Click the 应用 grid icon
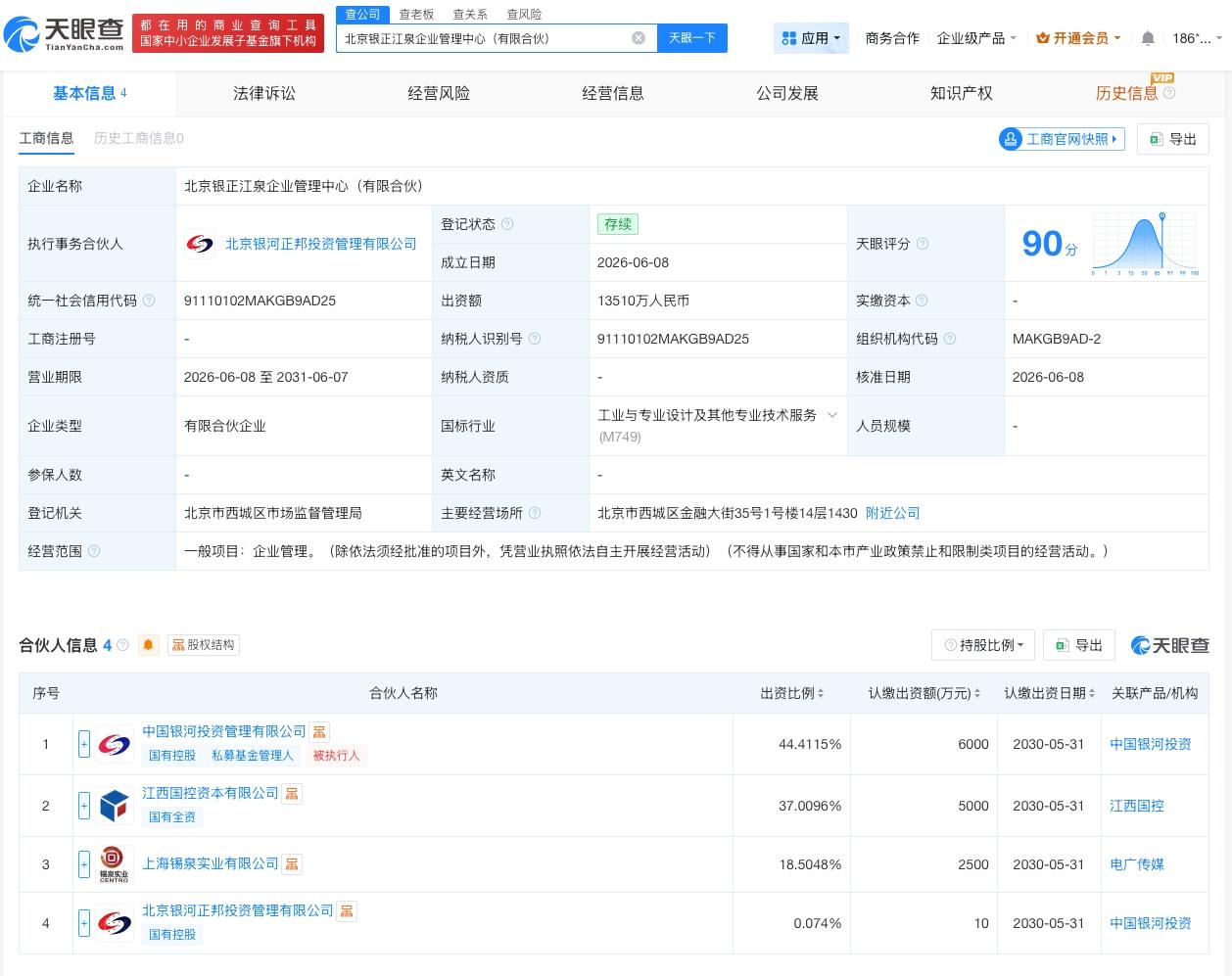The image size is (1232, 976). click(x=789, y=38)
